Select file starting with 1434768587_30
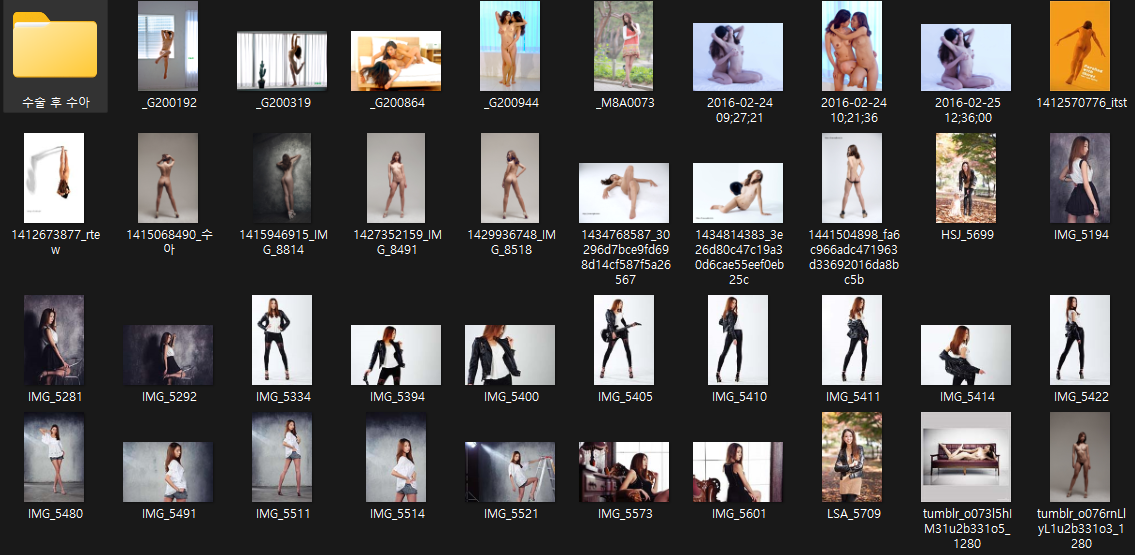Viewport: 1135px width, 555px height. (x=624, y=193)
